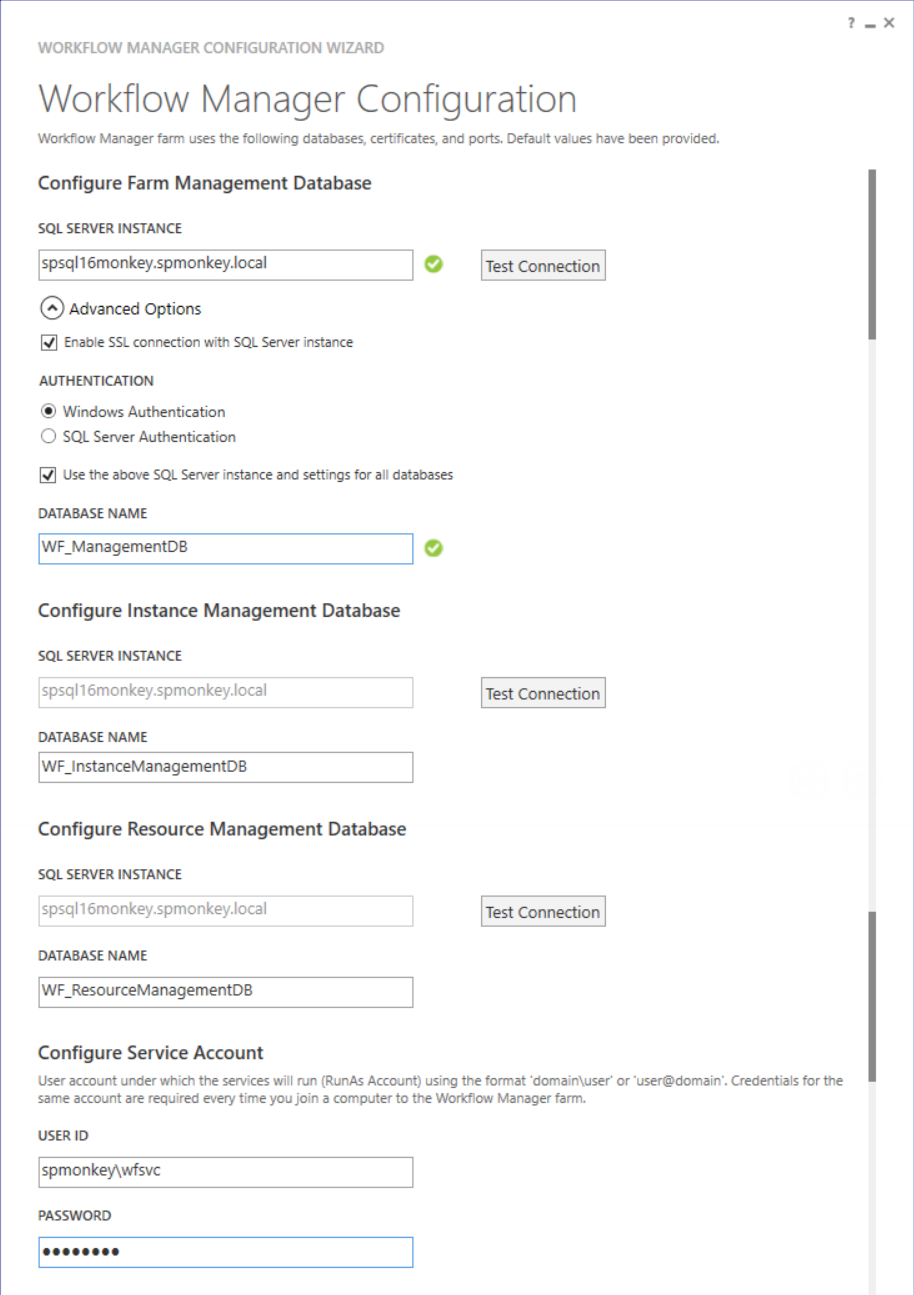The image size is (914, 1295).
Task: Click the WF_ResourceManagementDB name field
Action: coord(225,992)
